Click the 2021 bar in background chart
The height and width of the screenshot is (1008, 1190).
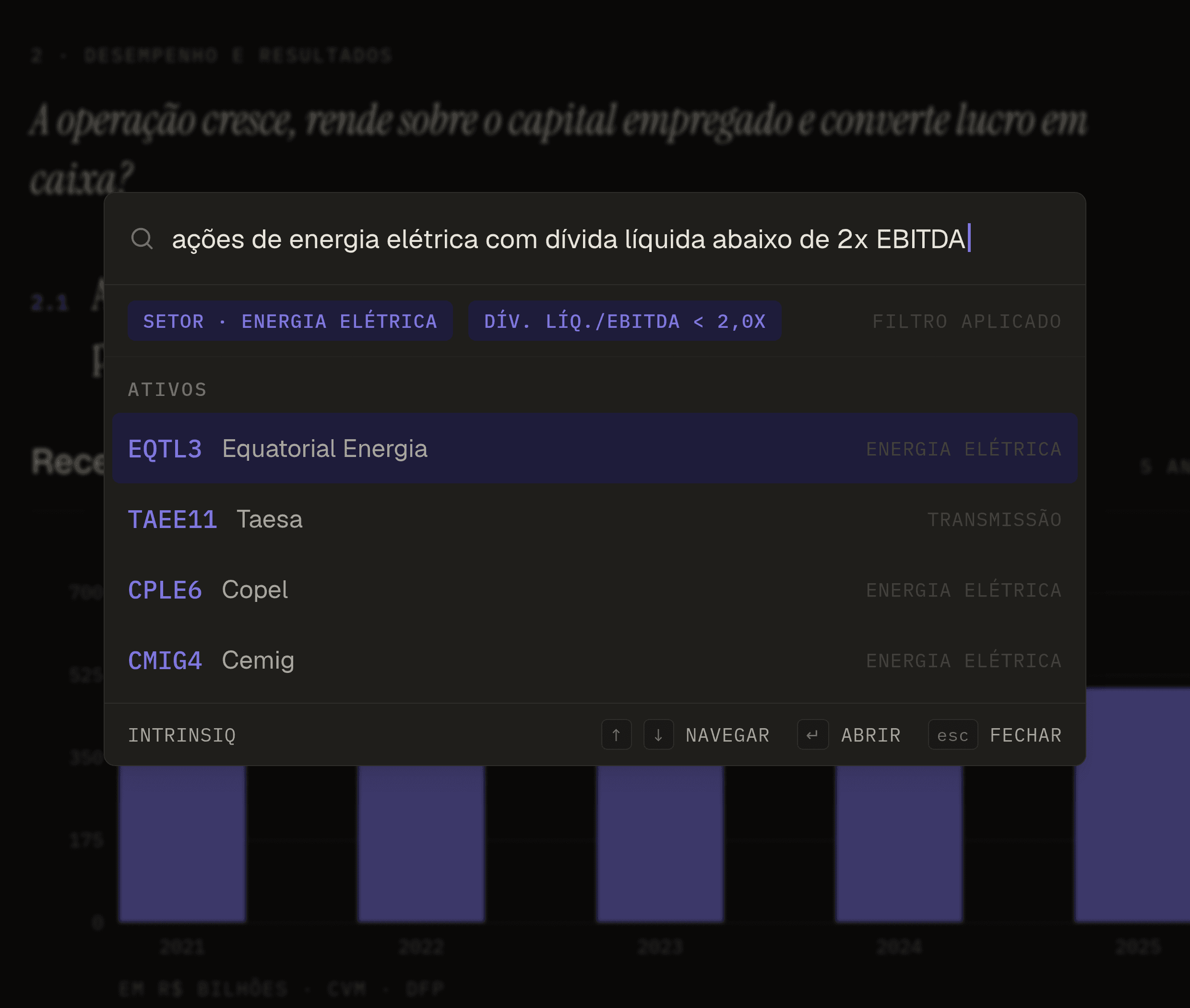pos(182,843)
